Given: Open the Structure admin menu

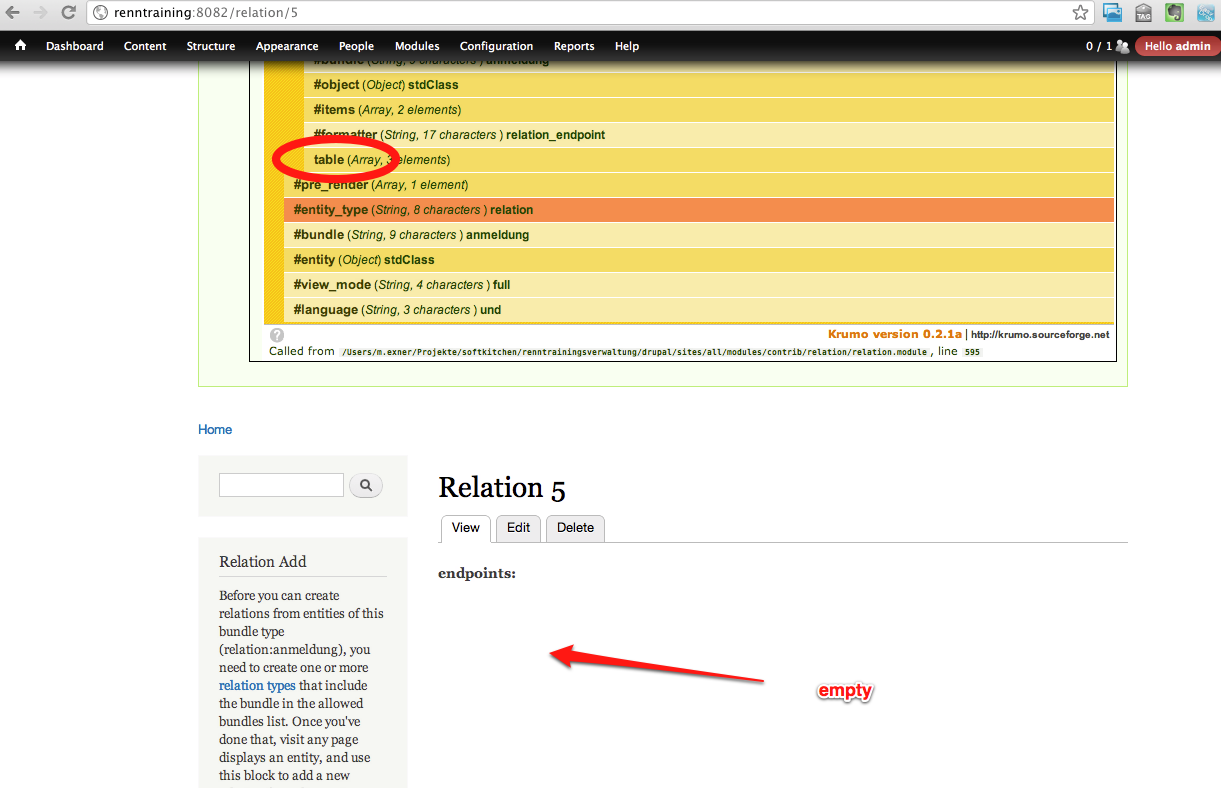Looking at the screenshot, I should coord(211,46).
